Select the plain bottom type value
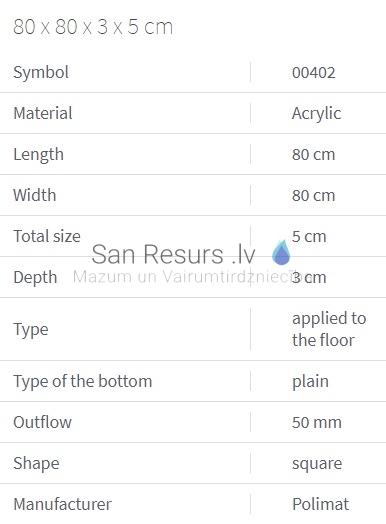Viewport: 386px width, 524px height. pos(310,382)
